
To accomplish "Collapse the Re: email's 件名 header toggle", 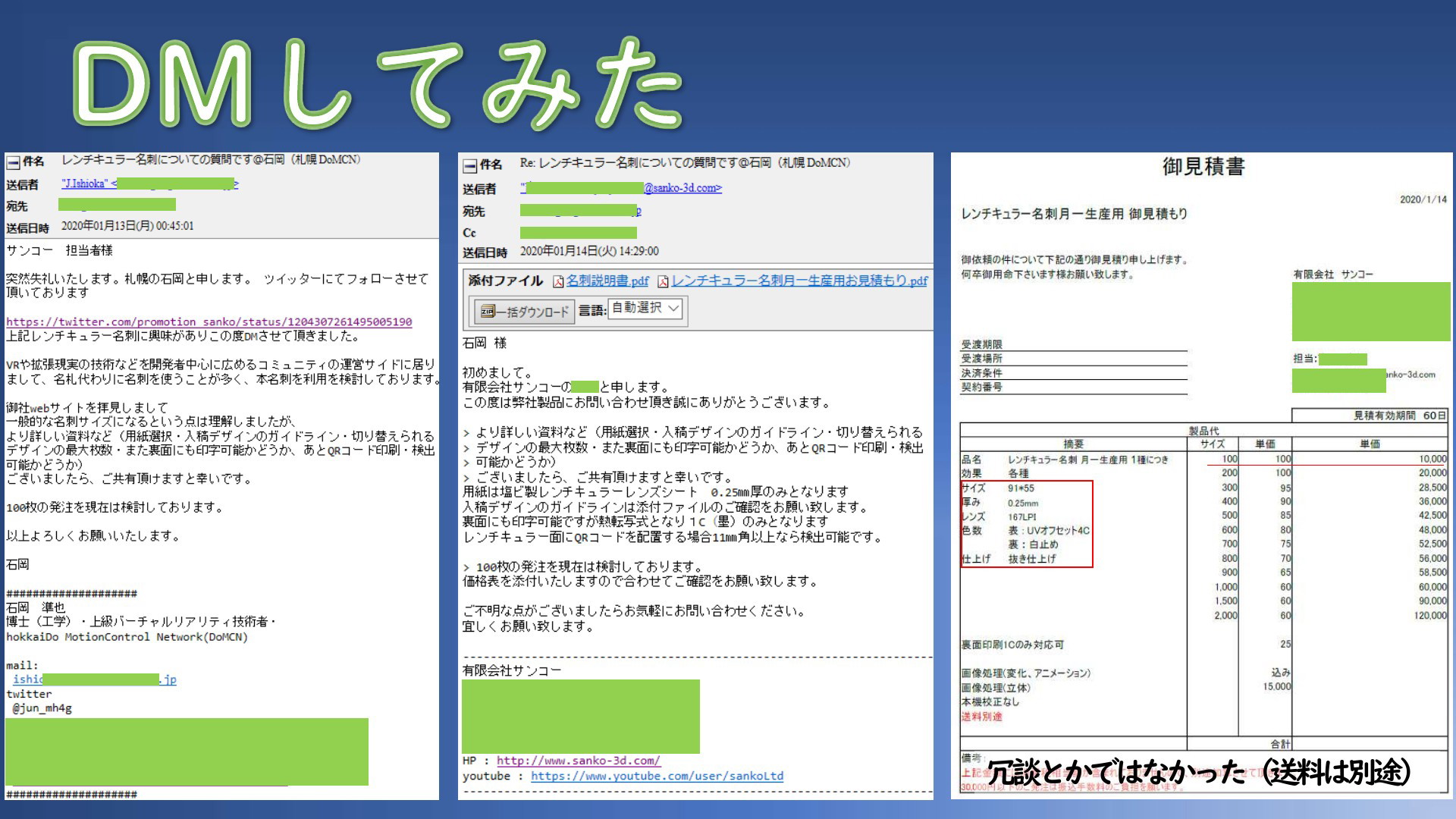I will point(470,165).
